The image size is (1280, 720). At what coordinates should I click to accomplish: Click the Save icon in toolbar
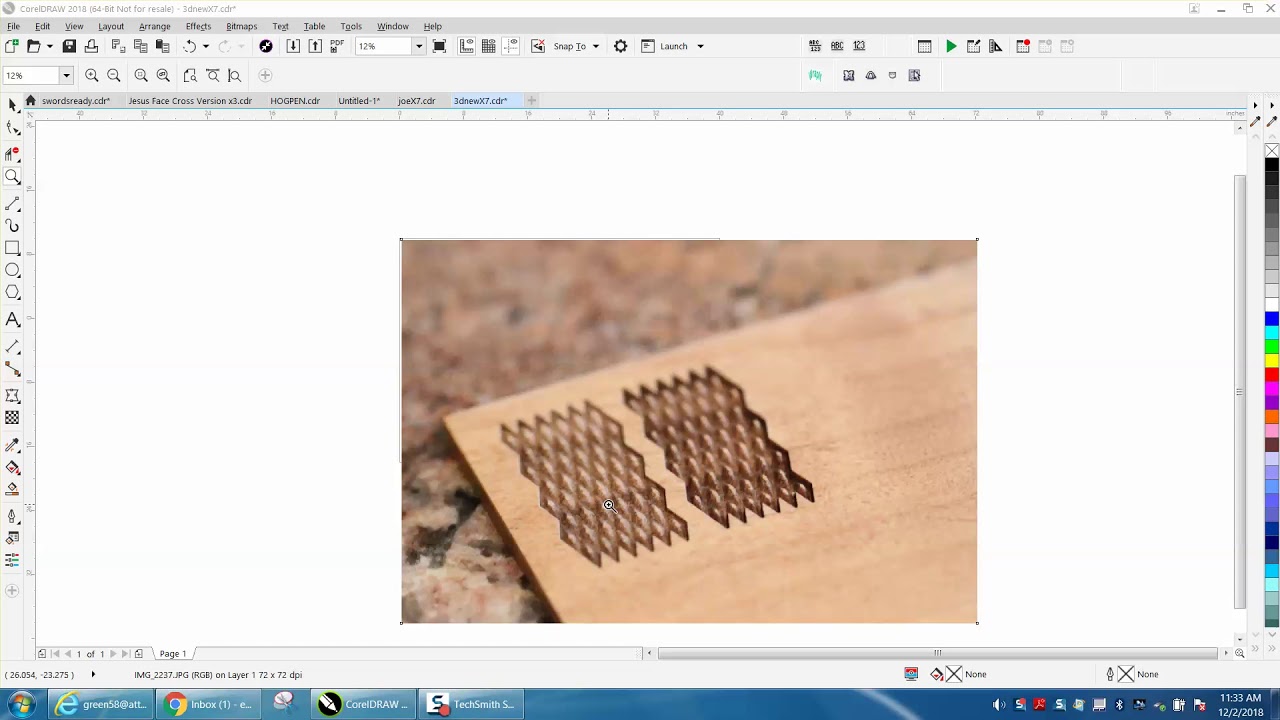coord(69,46)
